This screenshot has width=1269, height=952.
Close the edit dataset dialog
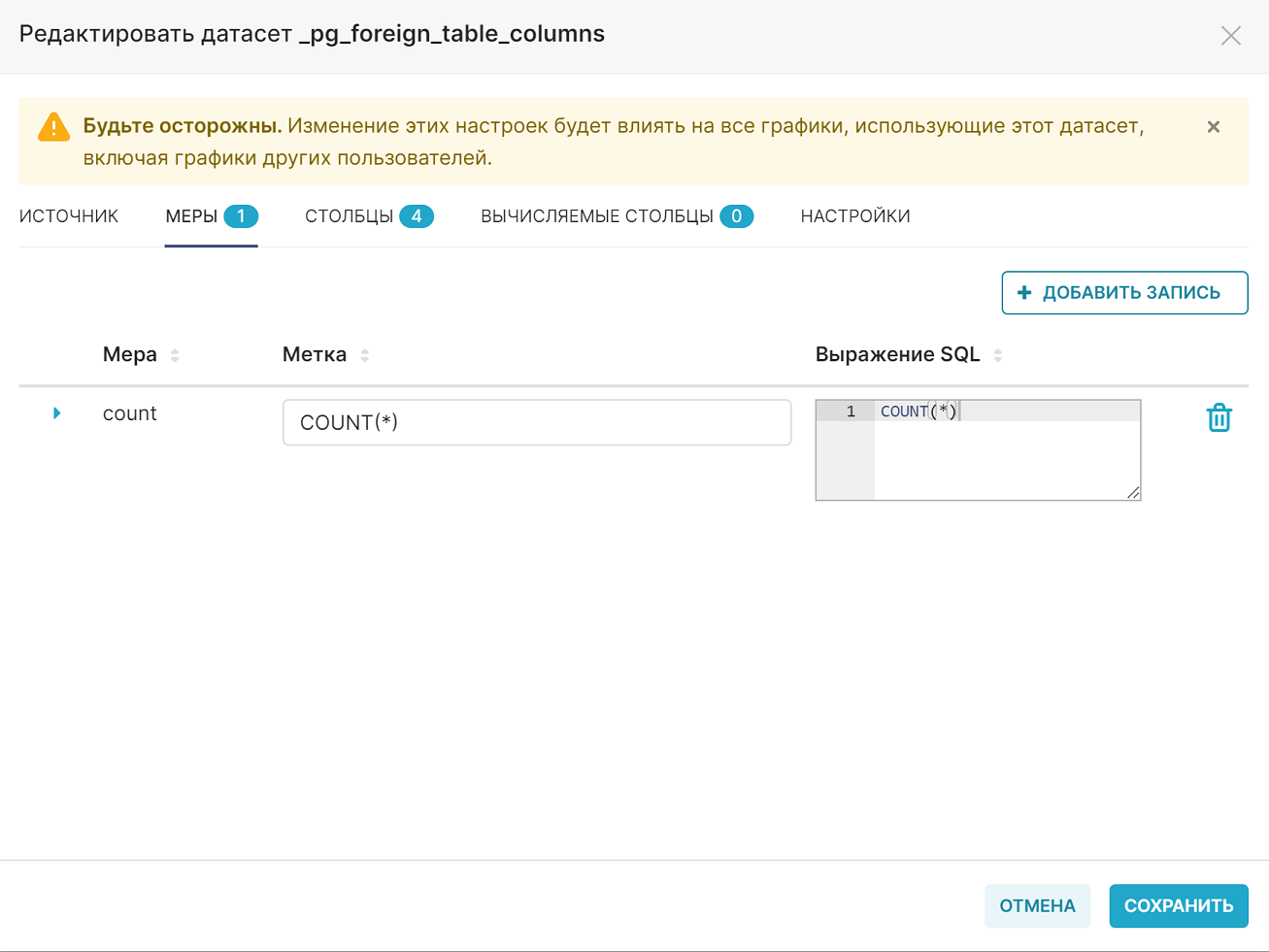pyautogui.click(x=1230, y=36)
